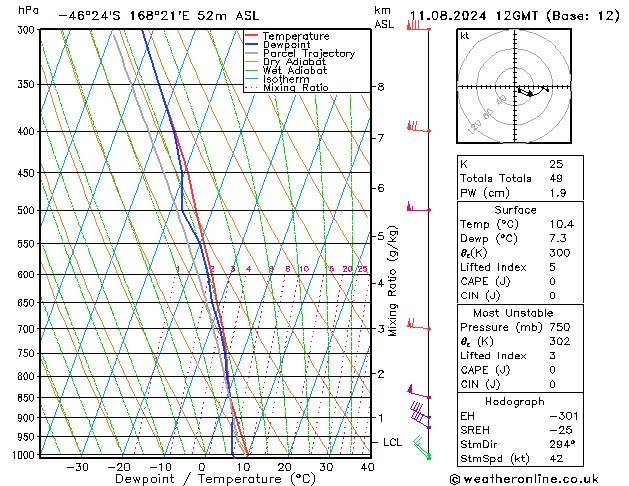Click the LCL level label
629x486 pixels.
(392, 442)
